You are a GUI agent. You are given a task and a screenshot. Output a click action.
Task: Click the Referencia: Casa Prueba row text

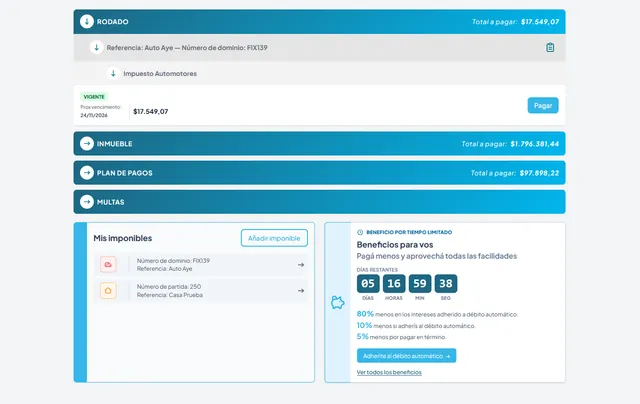[x=170, y=295]
